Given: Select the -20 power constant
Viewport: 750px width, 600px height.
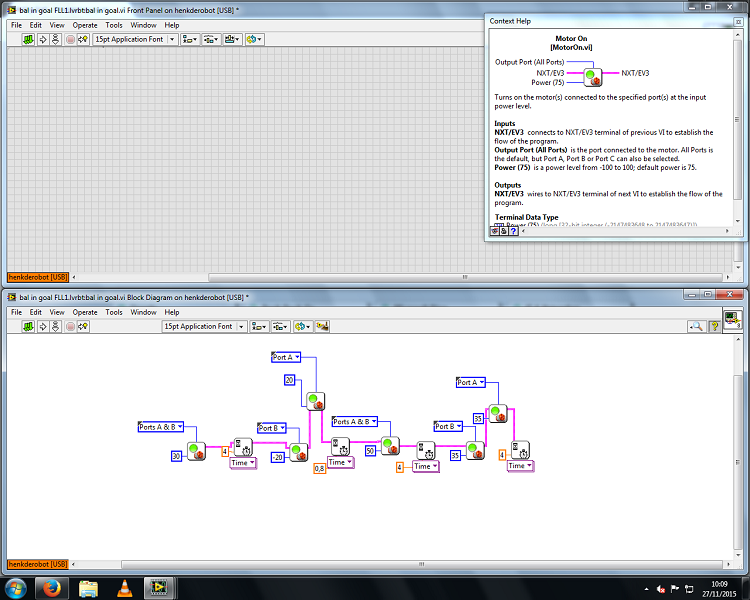Looking at the screenshot, I should 277,457.
